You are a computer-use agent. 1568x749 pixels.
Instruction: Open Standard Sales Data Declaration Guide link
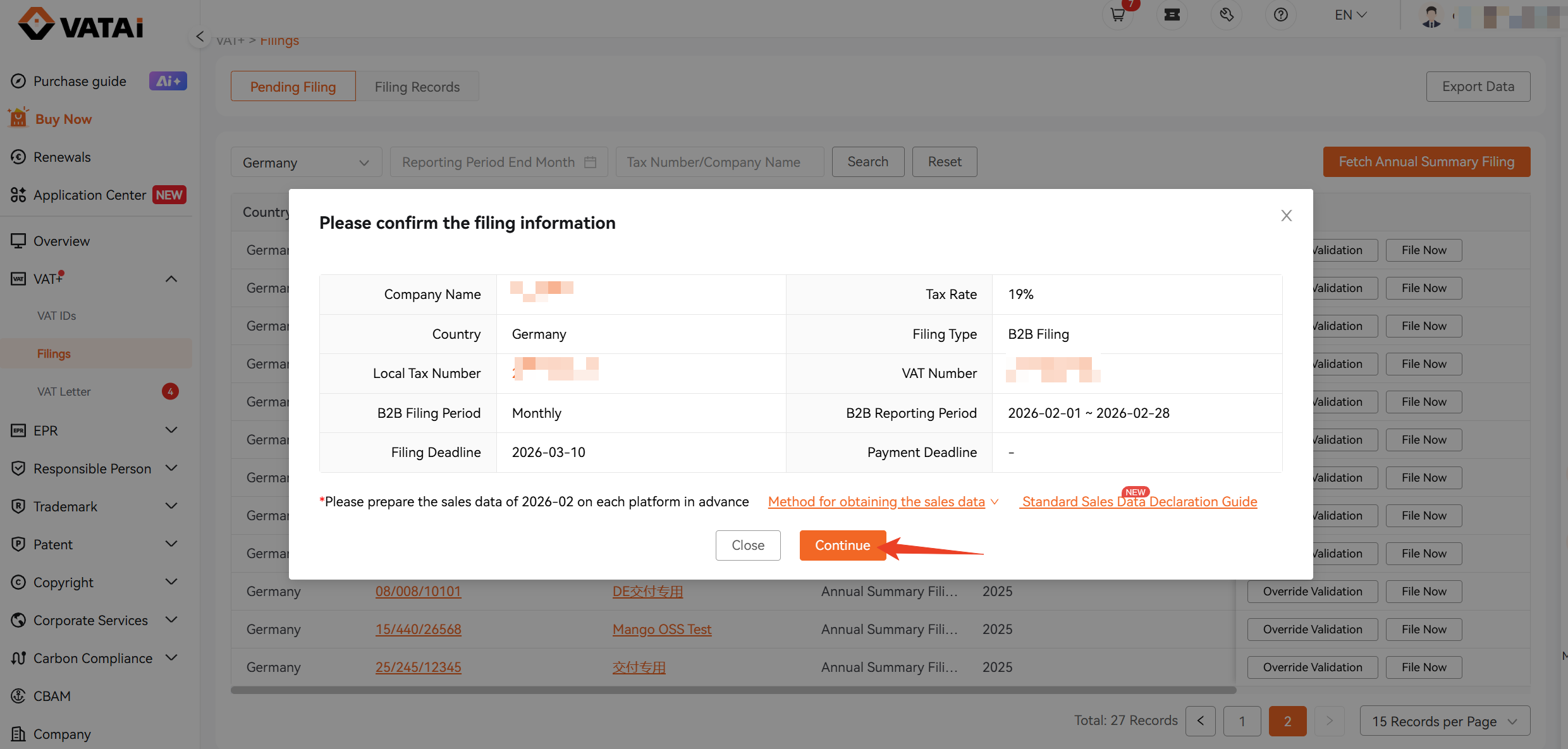click(1139, 501)
